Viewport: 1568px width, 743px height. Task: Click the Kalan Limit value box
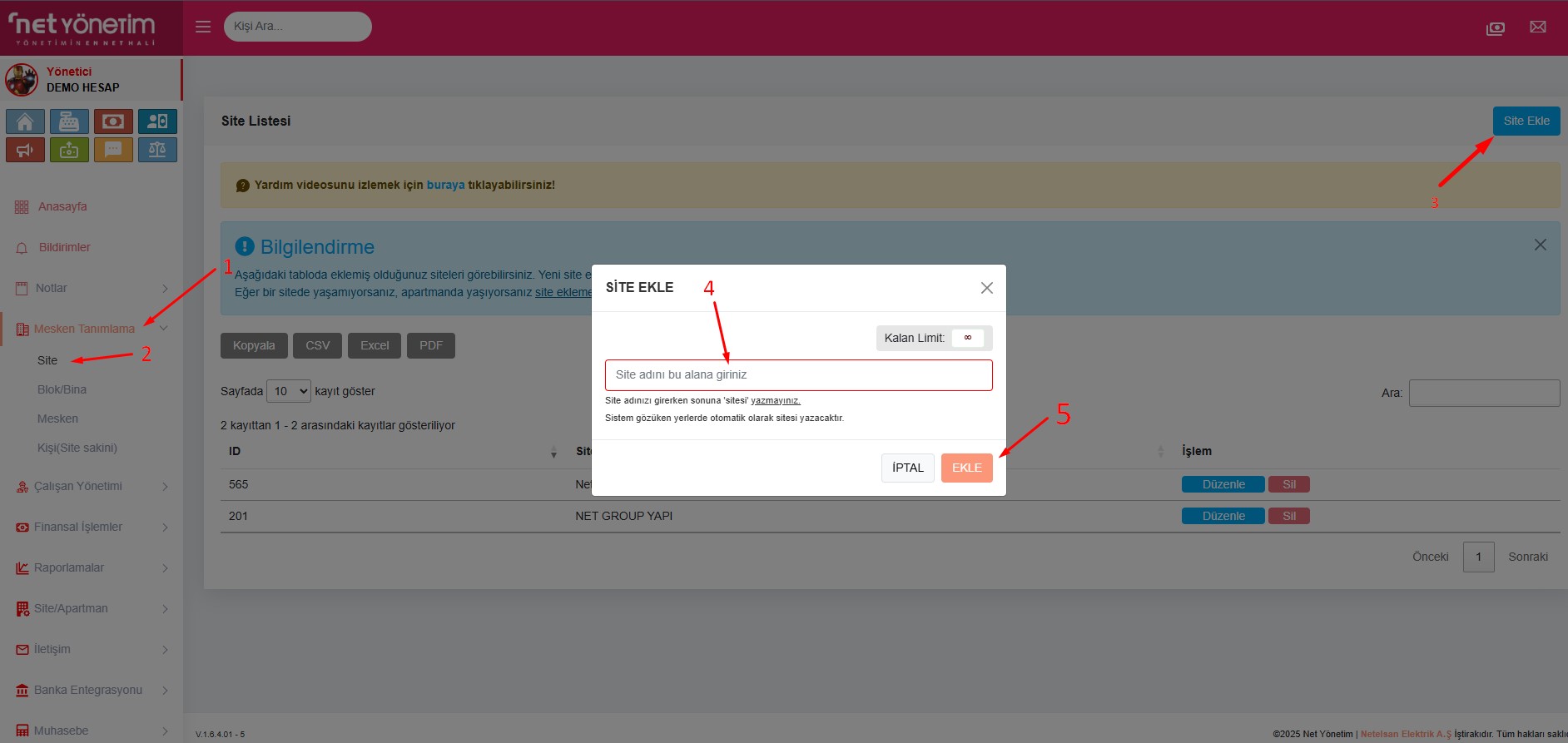point(968,338)
